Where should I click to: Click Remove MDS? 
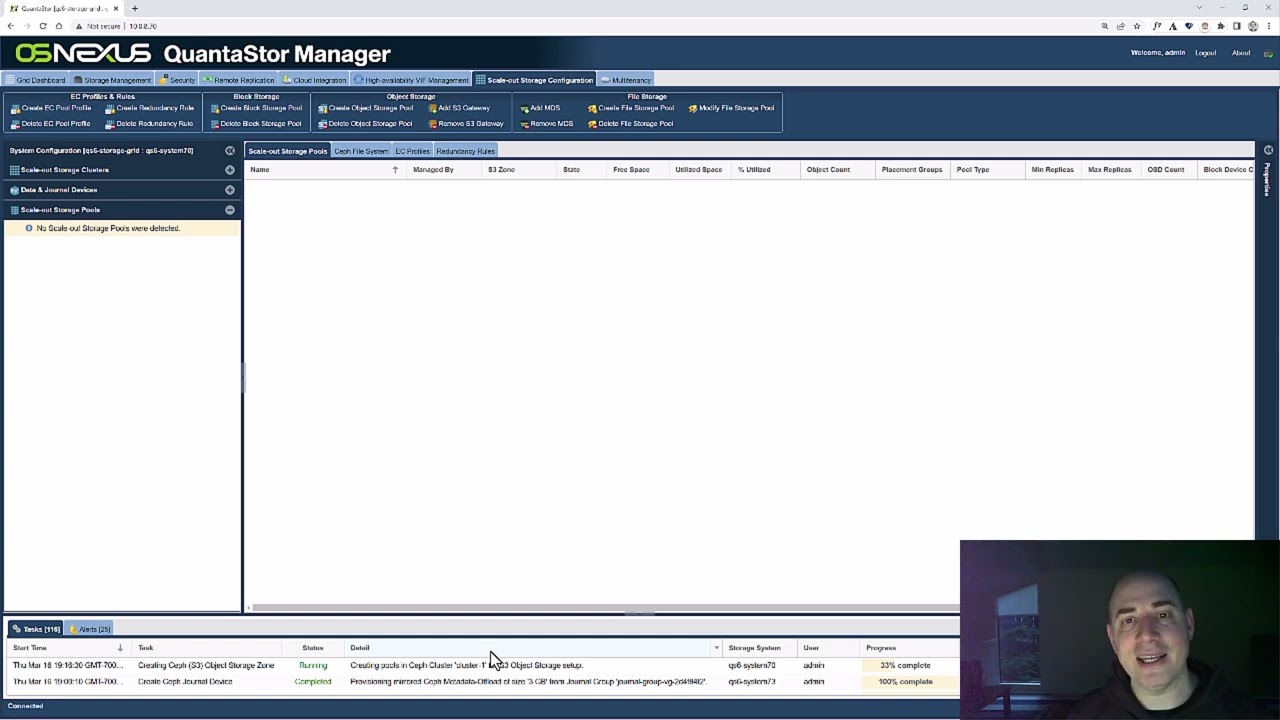(x=546, y=124)
